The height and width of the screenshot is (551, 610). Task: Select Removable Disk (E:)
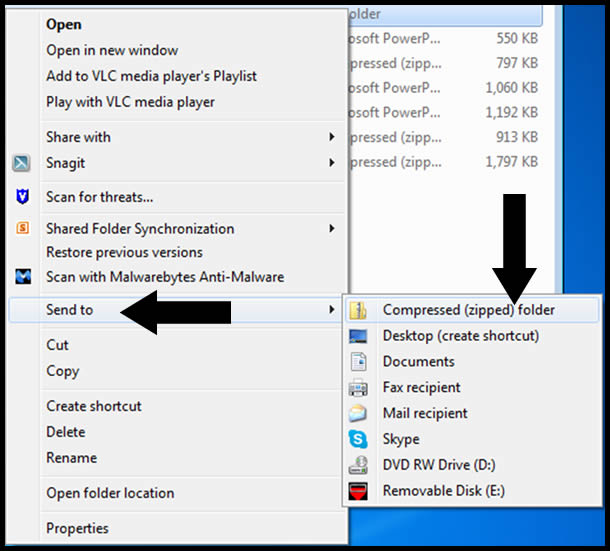coord(444,491)
